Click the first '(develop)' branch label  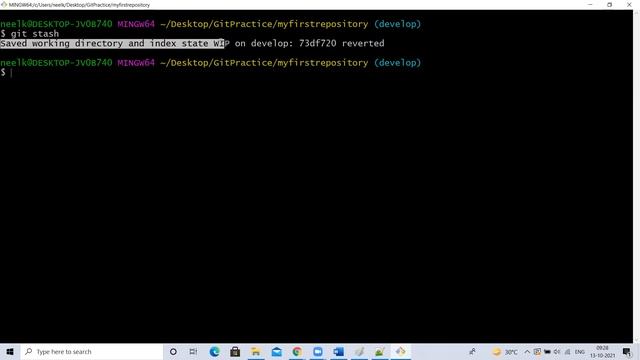click(398, 24)
